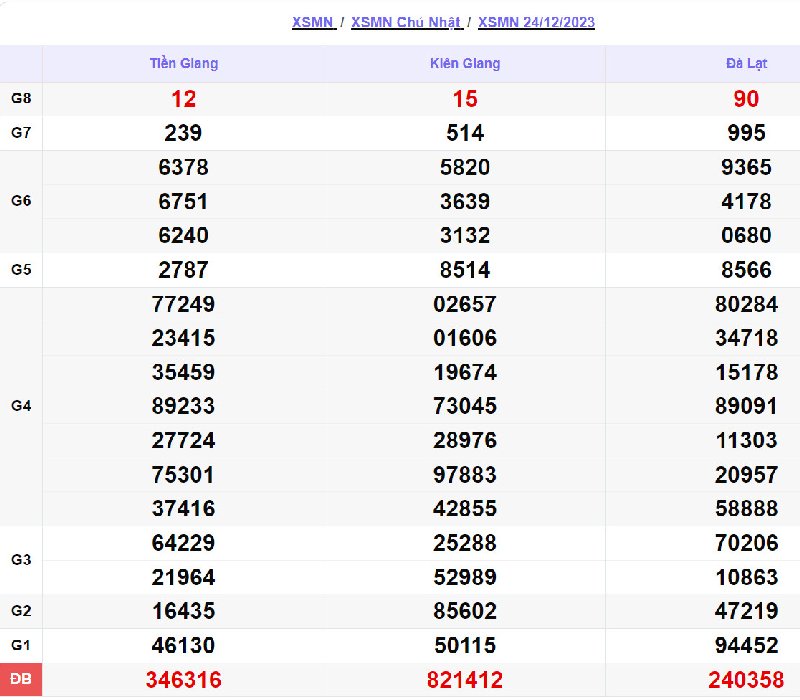This screenshot has height=700, width=800.
Task: Open the XSMN breadcrumb link
Action: point(313,22)
